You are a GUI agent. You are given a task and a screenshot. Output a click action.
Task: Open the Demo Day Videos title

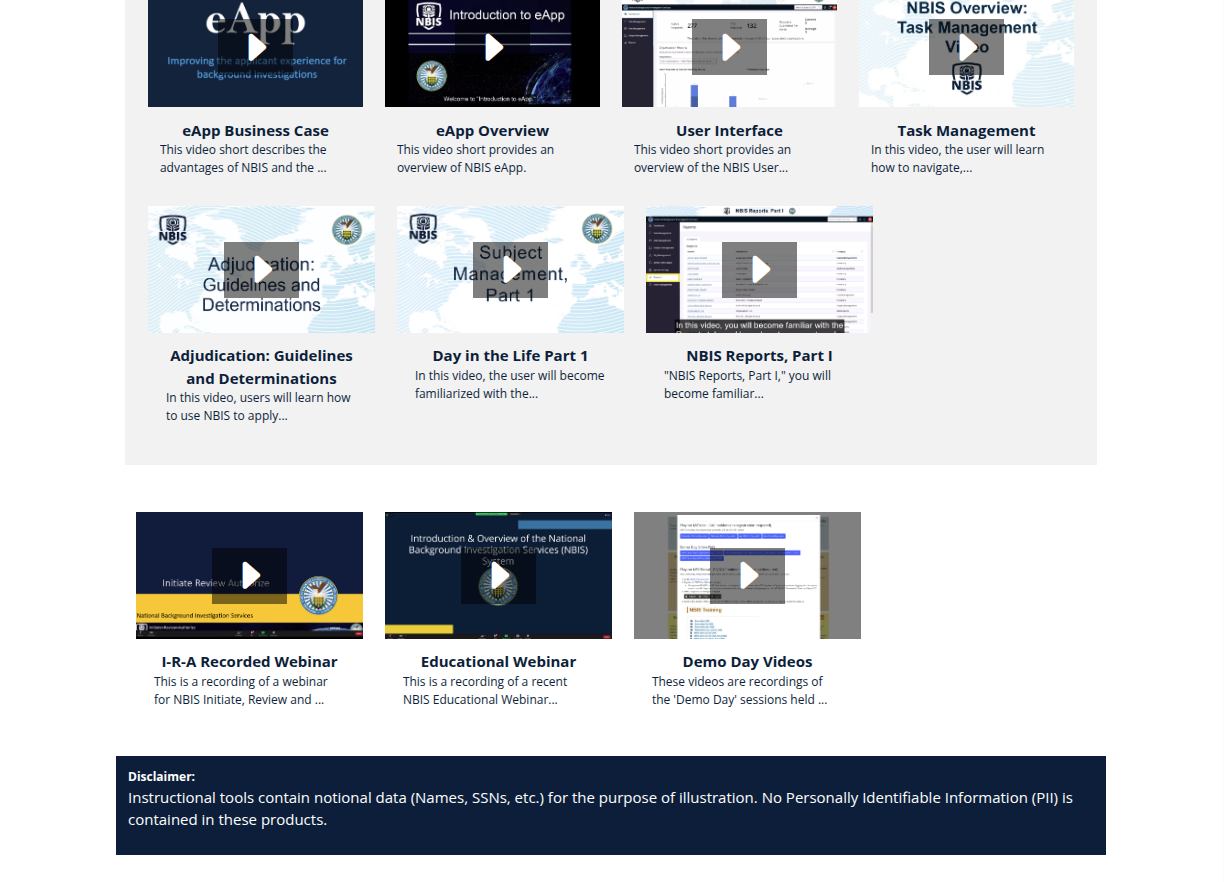pyautogui.click(x=747, y=662)
